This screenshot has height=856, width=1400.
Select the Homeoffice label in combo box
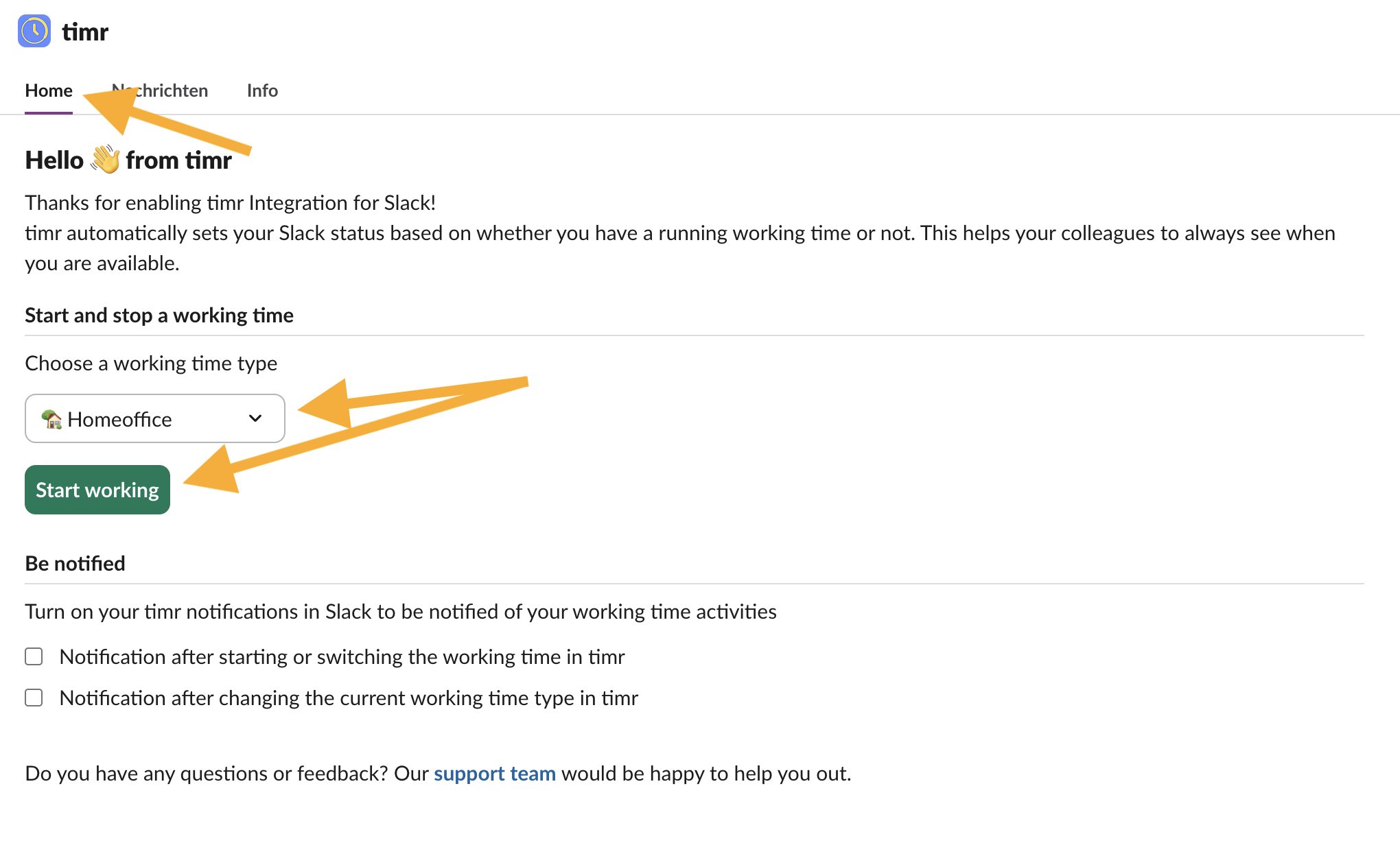click(x=119, y=419)
